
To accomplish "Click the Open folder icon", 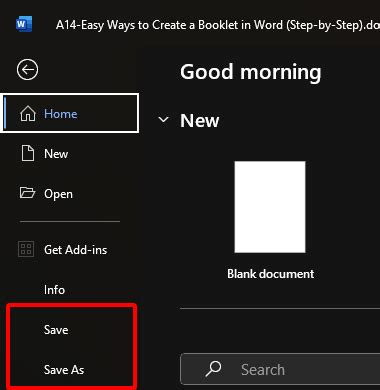I will [x=27, y=193].
